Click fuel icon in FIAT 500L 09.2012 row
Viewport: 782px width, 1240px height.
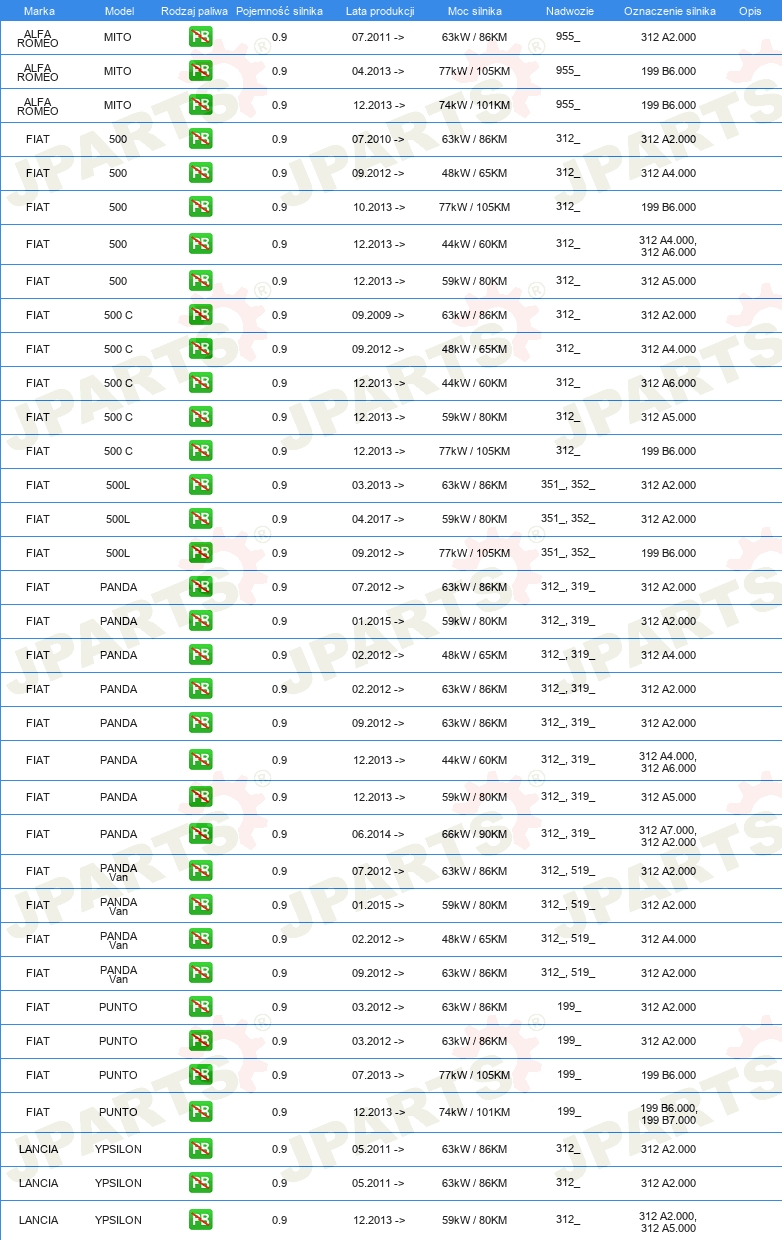200,553
